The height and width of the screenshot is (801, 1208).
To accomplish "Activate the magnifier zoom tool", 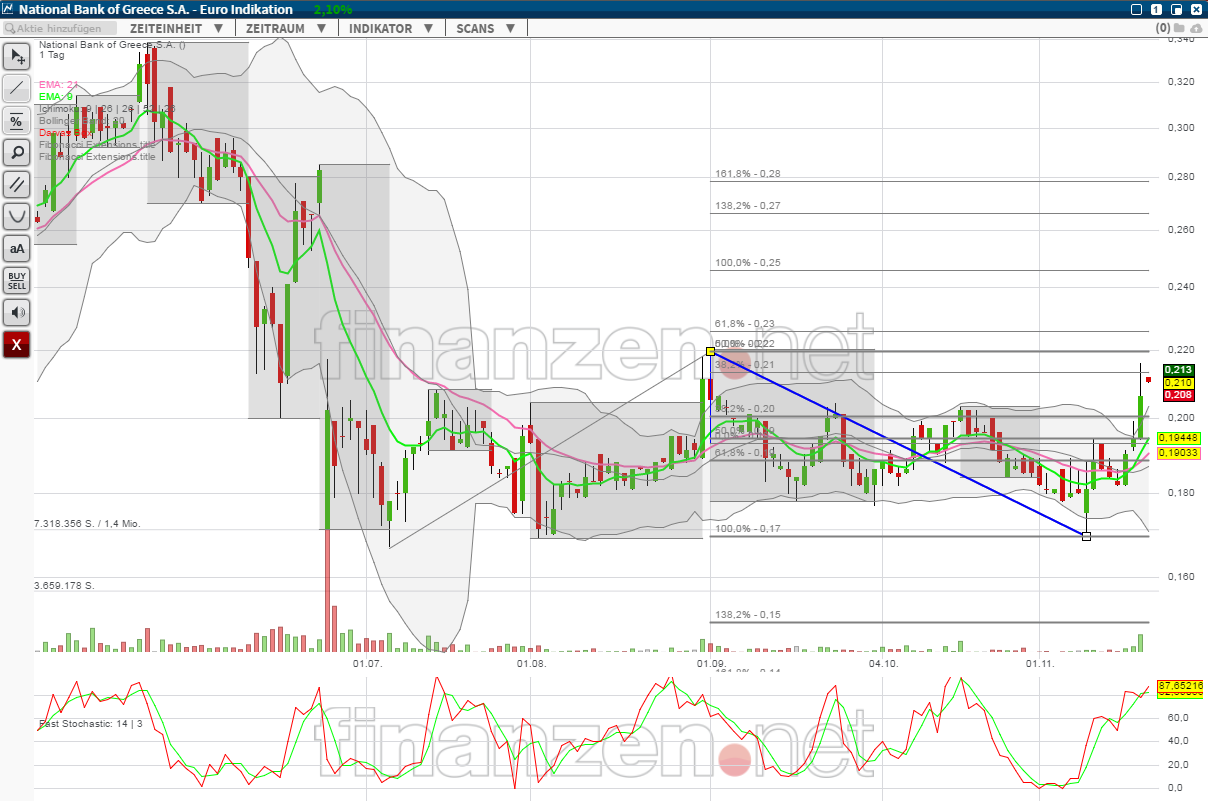I will coord(17,153).
